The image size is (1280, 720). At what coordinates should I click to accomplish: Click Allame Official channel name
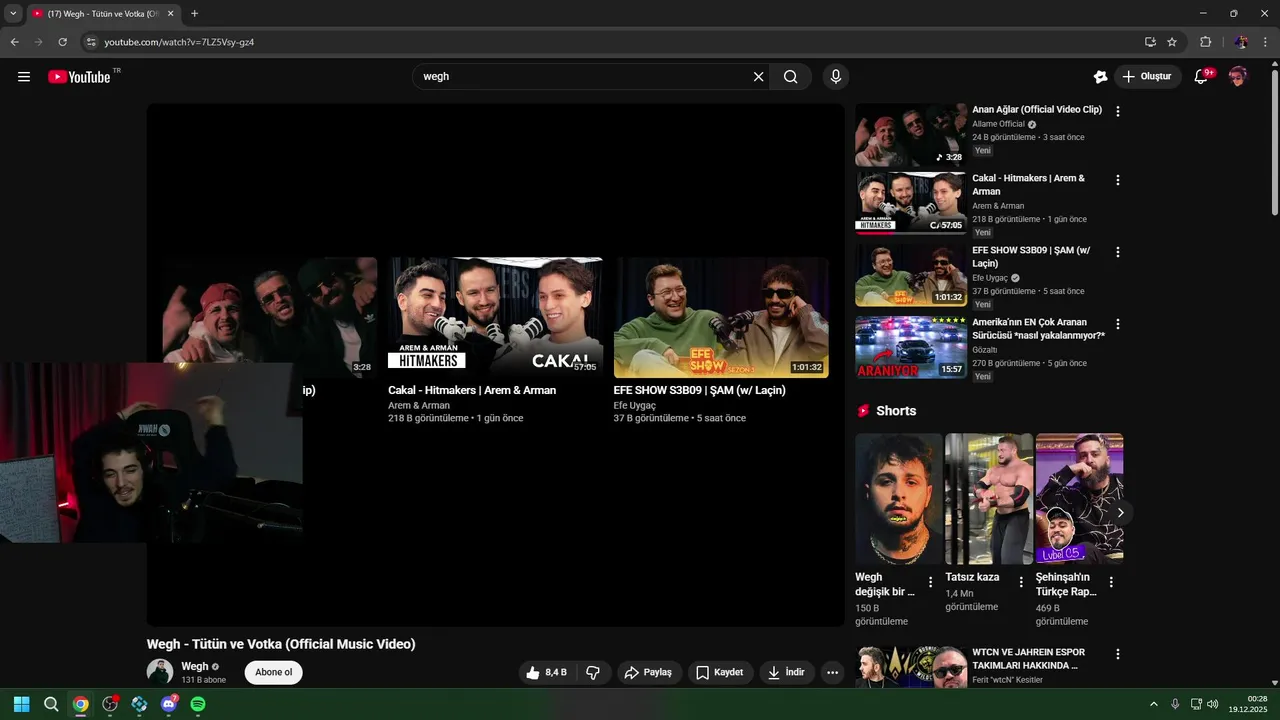coord(998,124)
